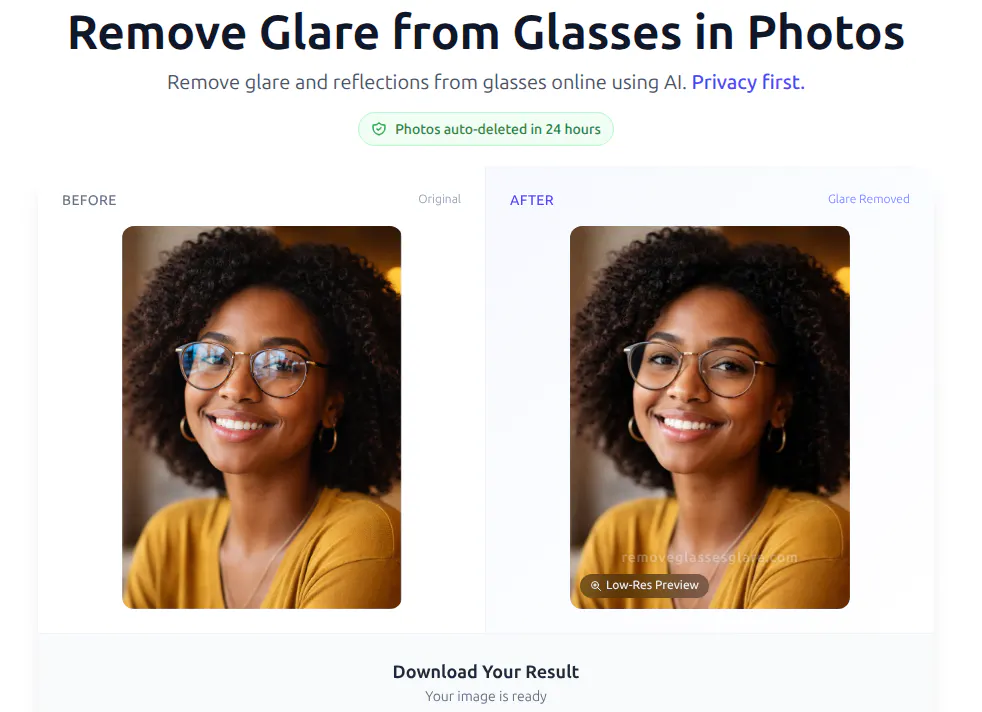Click the shield checkmark icon
Image resolution: width=982 pixels, height=712 pixels.
point(379,129)
